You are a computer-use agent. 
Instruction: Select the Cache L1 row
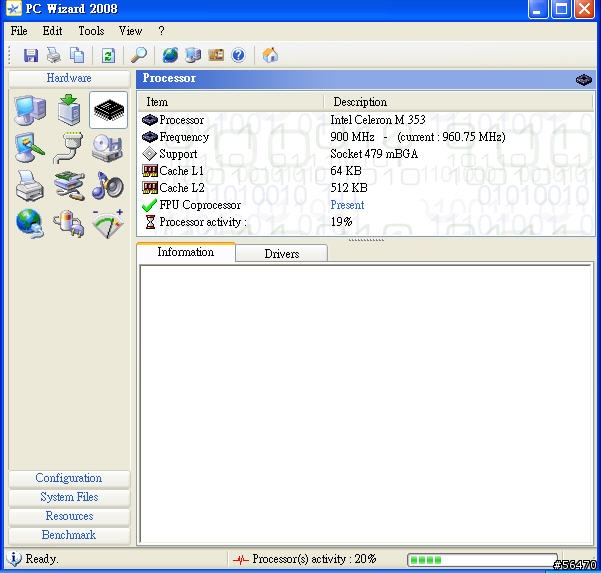click(366, 171)
